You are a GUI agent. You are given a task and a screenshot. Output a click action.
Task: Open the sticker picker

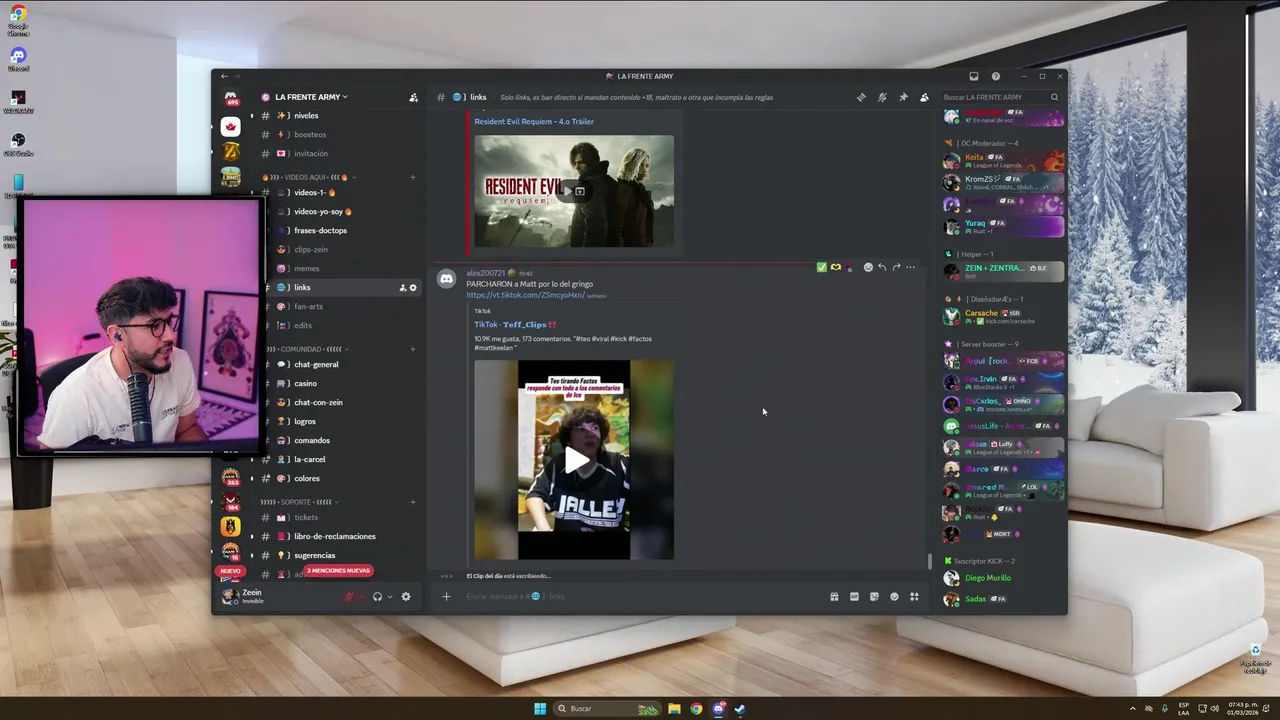[x=874, y=597]
